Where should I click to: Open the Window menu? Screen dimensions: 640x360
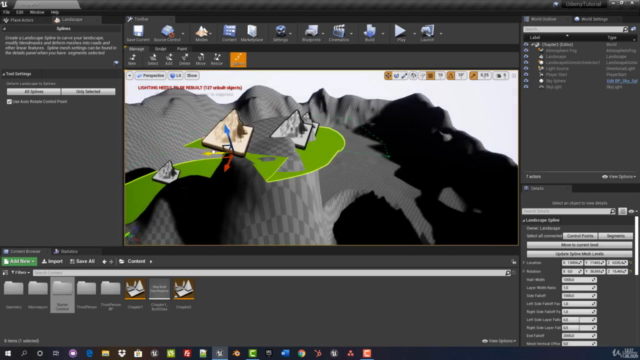pyautogui.click(x=37, y=12)
